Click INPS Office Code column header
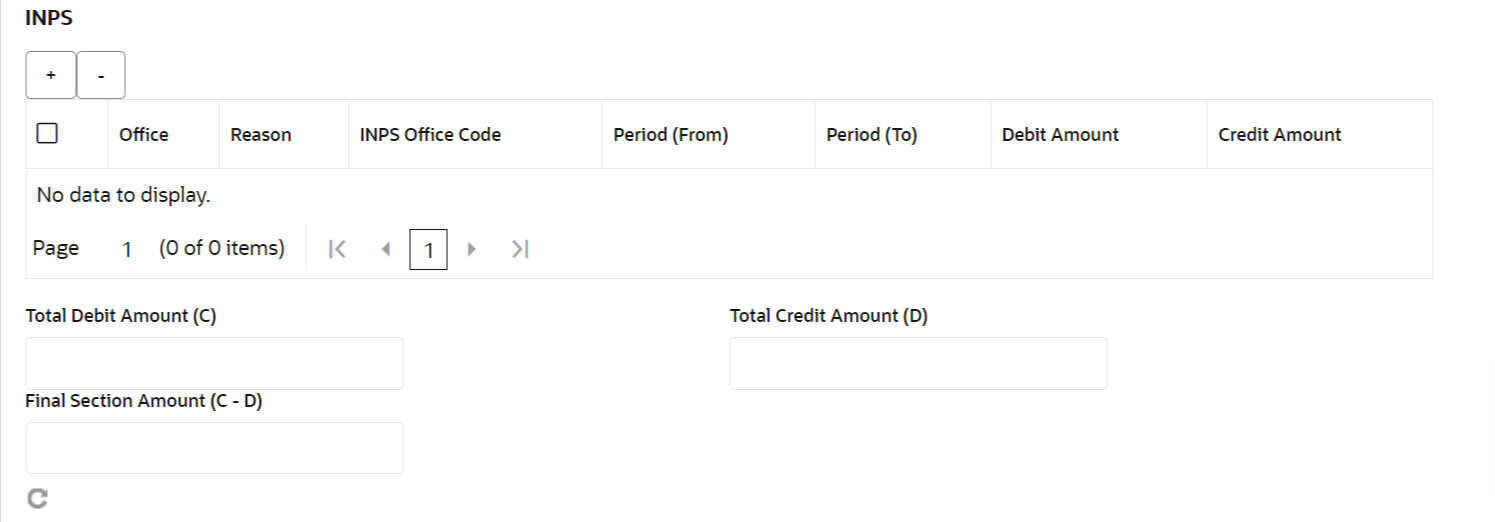Image resolution: width=1495 pixels, height=522 pixels. coord(430,135)
